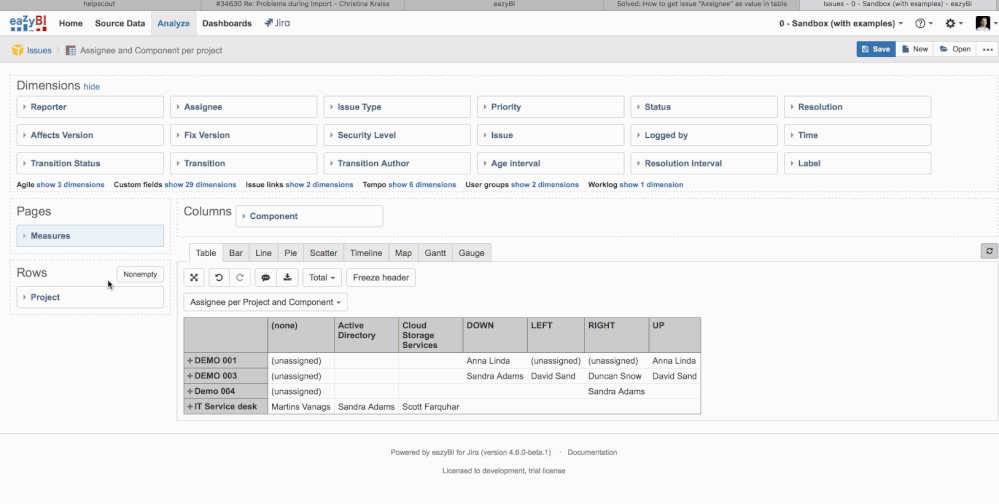The image size is (999, 504).
Task: Click the Dimensions hide link
Action: click(x=92, y=87)
